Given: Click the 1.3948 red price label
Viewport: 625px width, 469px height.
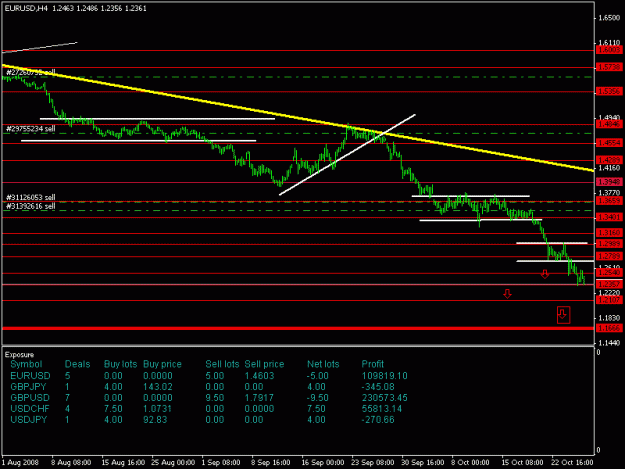Looking at the screenshot, I should (609, 182).
